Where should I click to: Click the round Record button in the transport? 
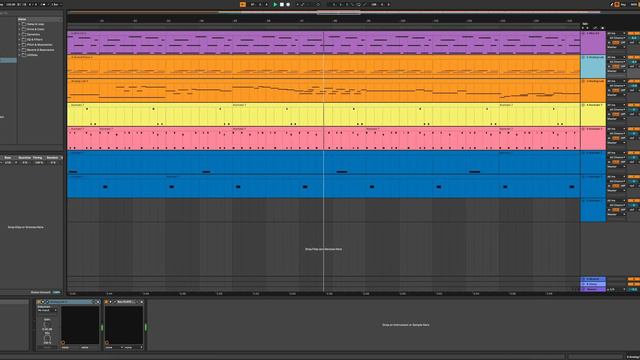tap(288, 4)
